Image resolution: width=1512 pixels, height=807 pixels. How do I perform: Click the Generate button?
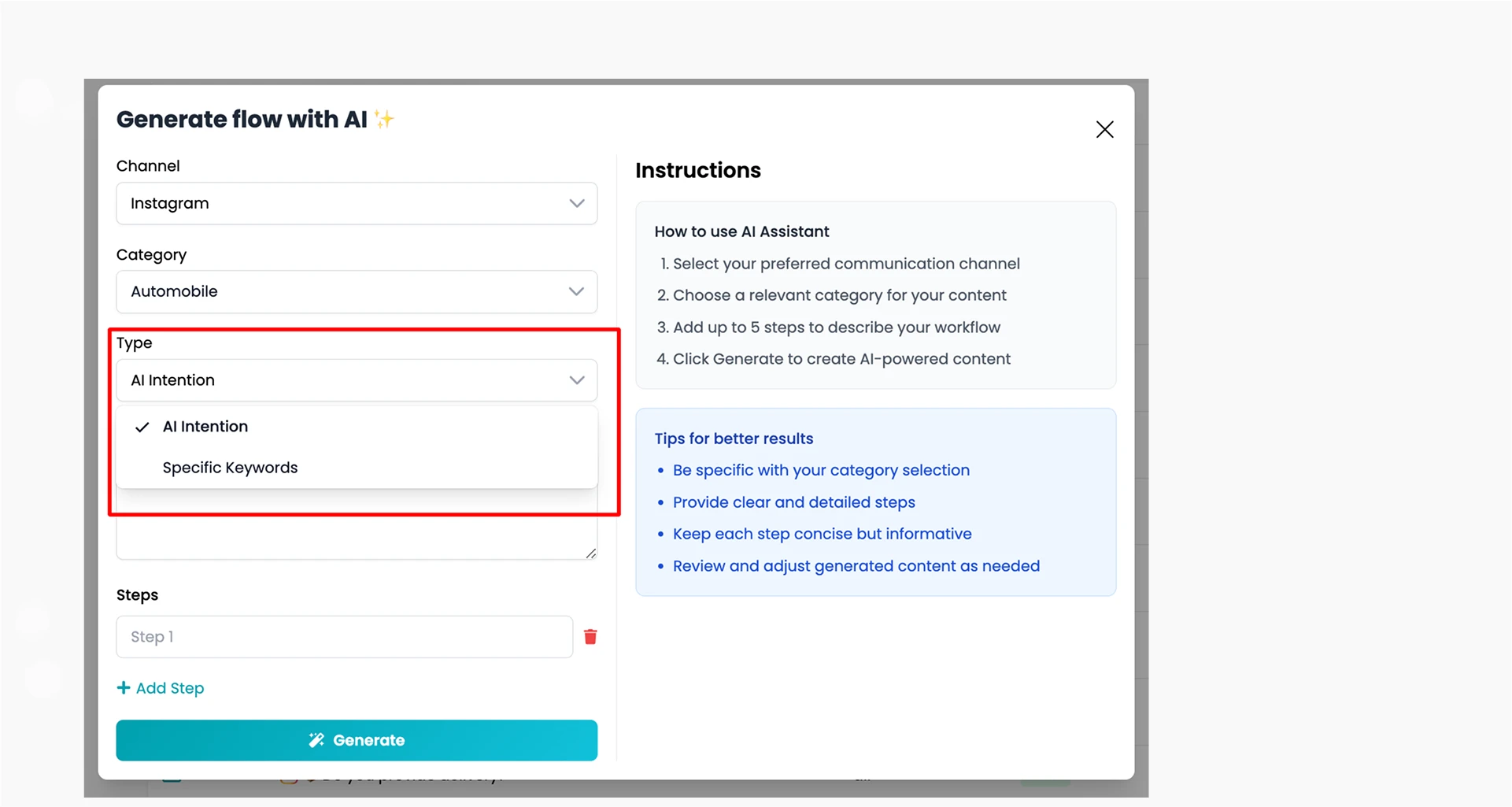357,740
